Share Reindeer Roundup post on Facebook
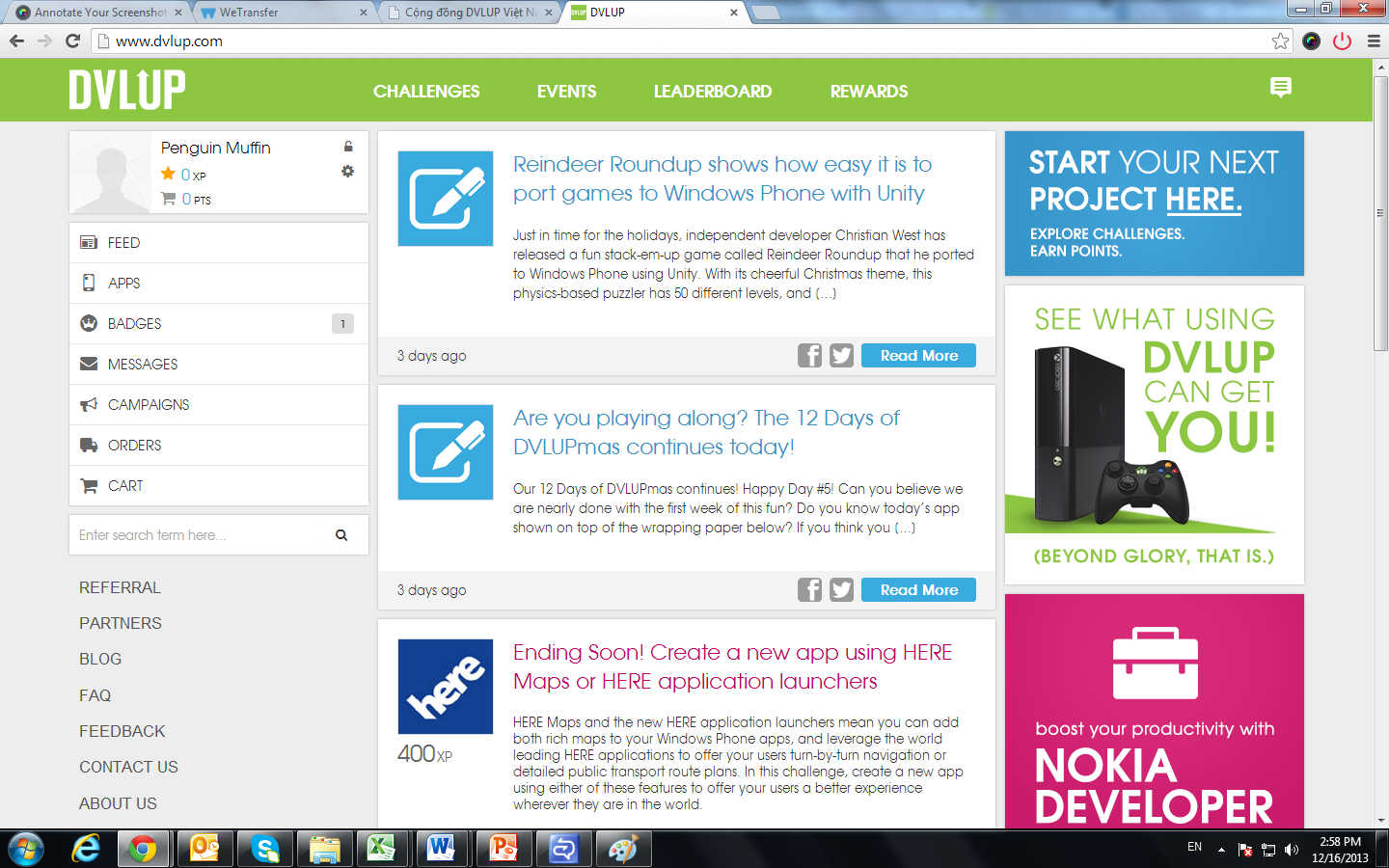This screenshot has width=1389, height=868. (x=809, y=356)
